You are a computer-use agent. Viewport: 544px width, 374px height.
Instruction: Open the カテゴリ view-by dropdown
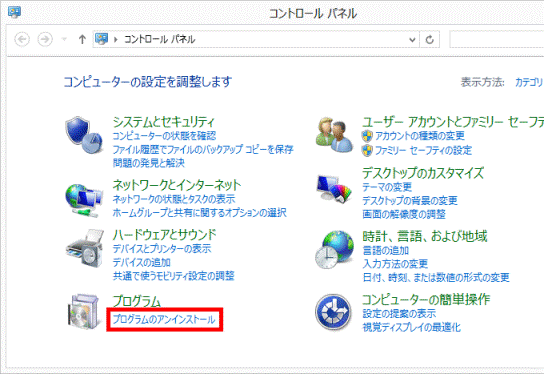click(x=529, y=82)
